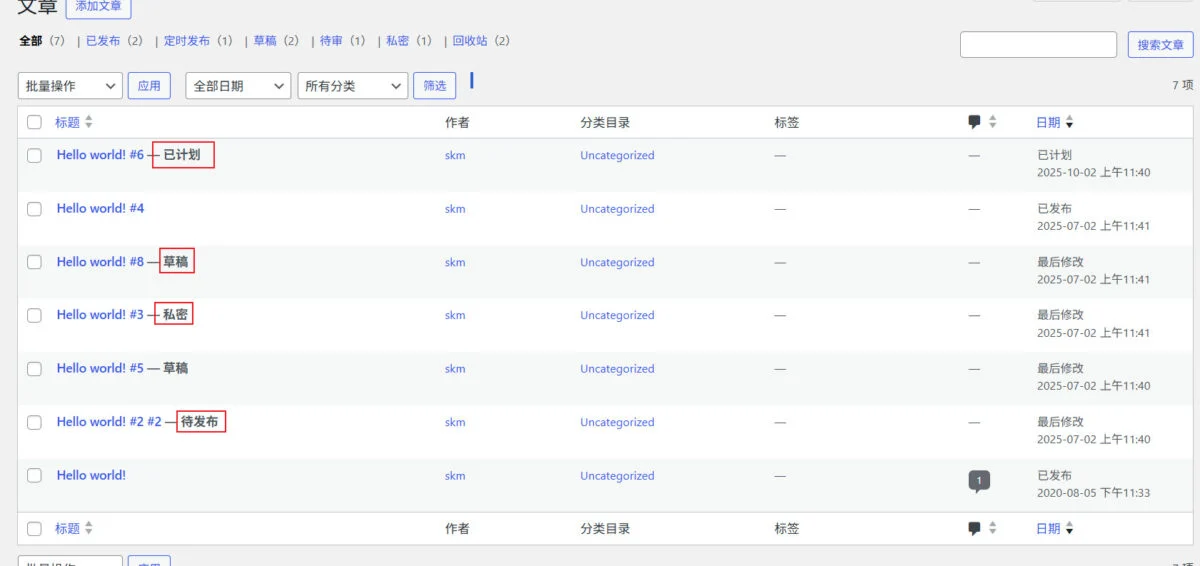Open the 回收站 trash view

pyautogui.click(x=470, y=41)
